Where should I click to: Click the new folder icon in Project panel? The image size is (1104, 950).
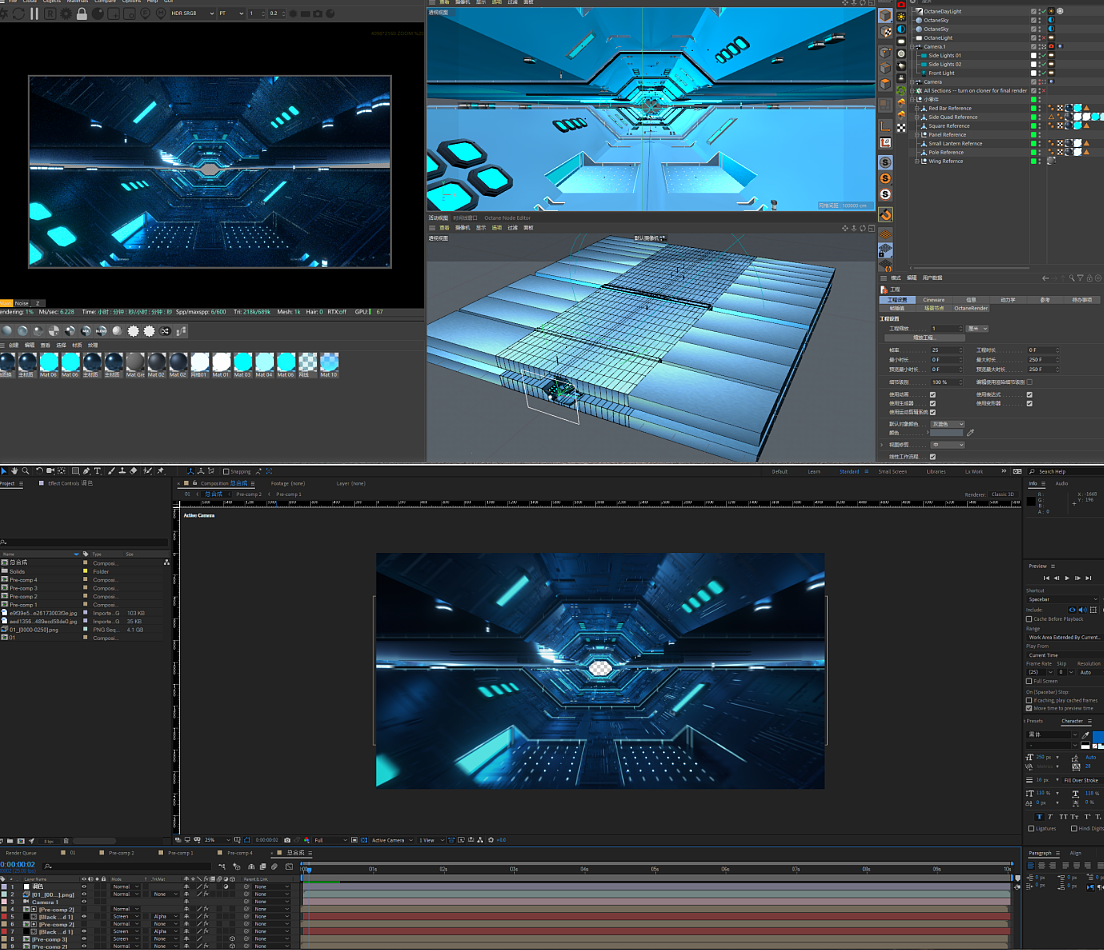10,841
